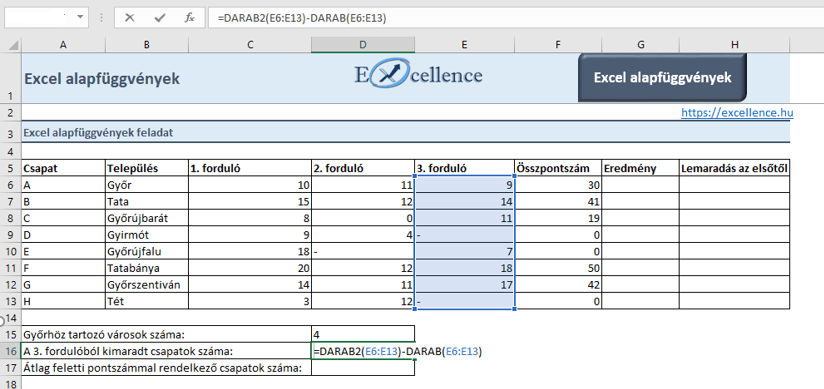Image resolution: width=824 pixels, height=389 pixels.
Task: Click the 'Csapat' header cell
Action: (x=63, y=169)
